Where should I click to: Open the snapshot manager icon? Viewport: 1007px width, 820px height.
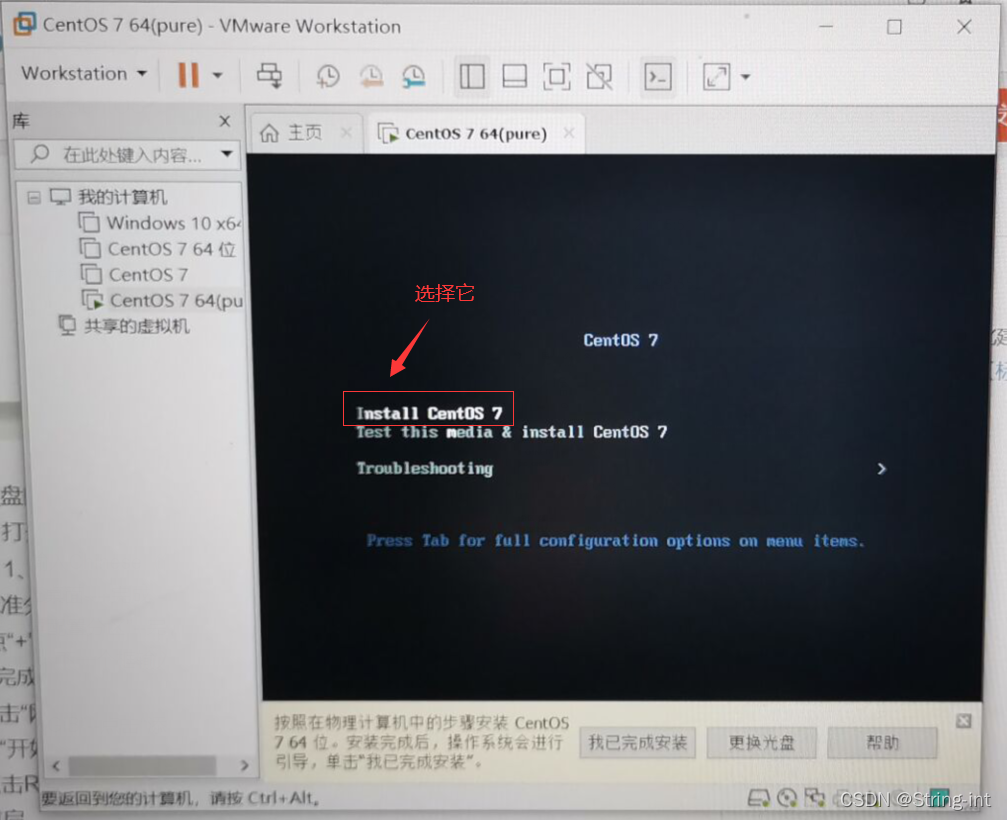pos(413,76)
